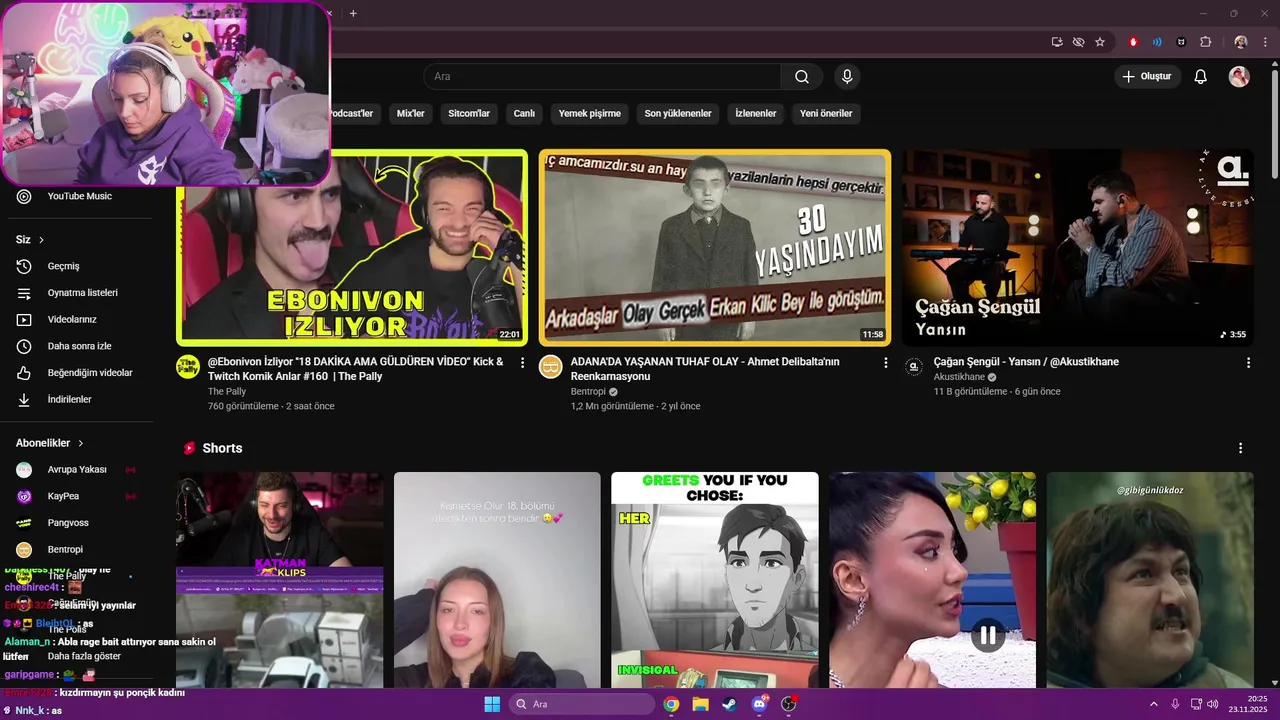Open the gibigünlükdoz Short
This screenshot has width=1280, height=720.
[x=1150, y=580]
